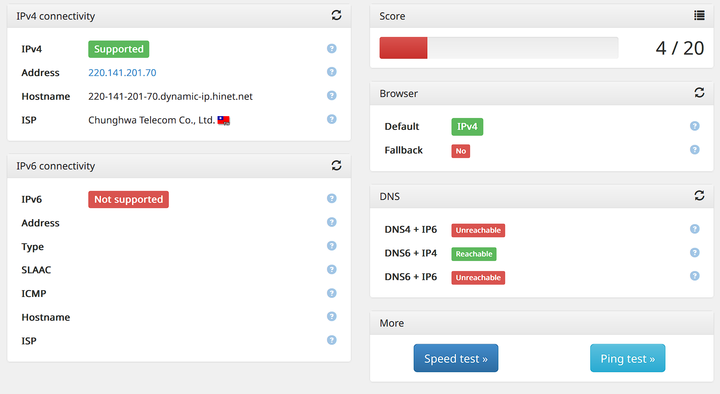Screen dimensions: 720x394
Task: Click the red score progress bar
Action: click(x=403, y=48)
